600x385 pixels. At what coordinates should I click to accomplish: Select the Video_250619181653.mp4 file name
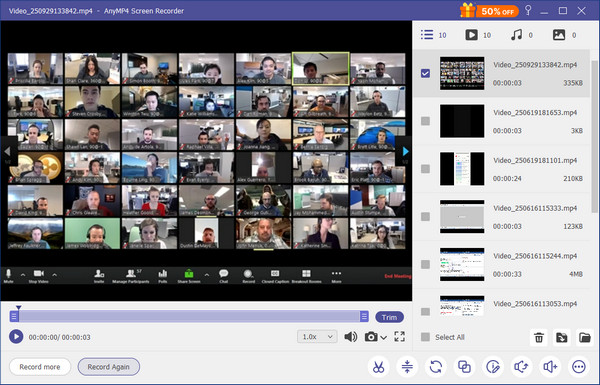click(x=535, y=113)
